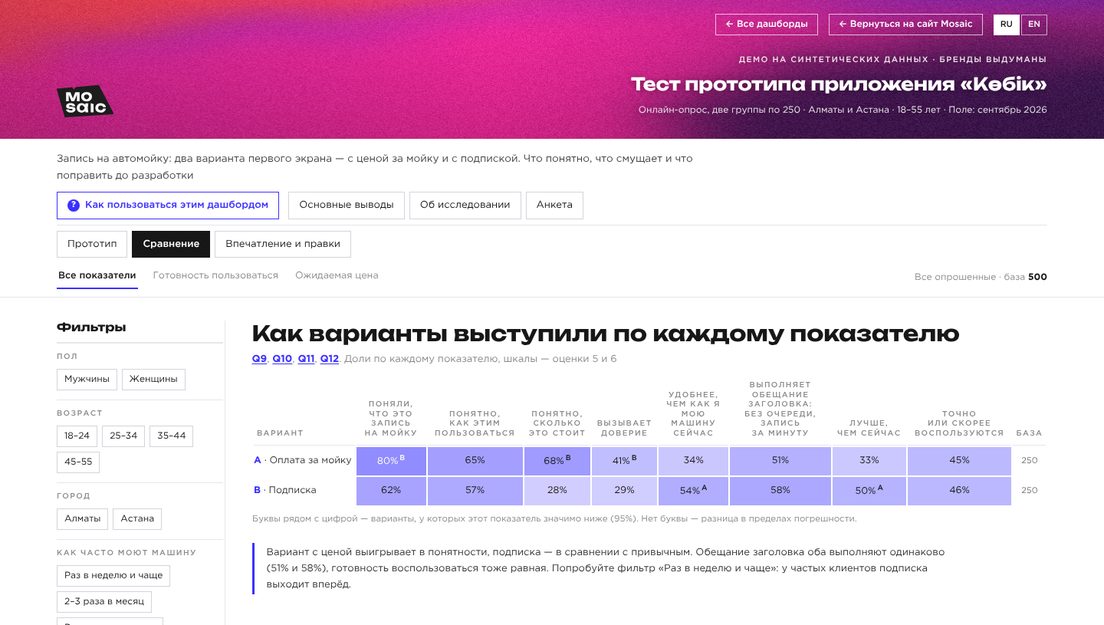The image size is (1104, 625).
Task: Open «Об исследовании» section
Action: (465, 206)
